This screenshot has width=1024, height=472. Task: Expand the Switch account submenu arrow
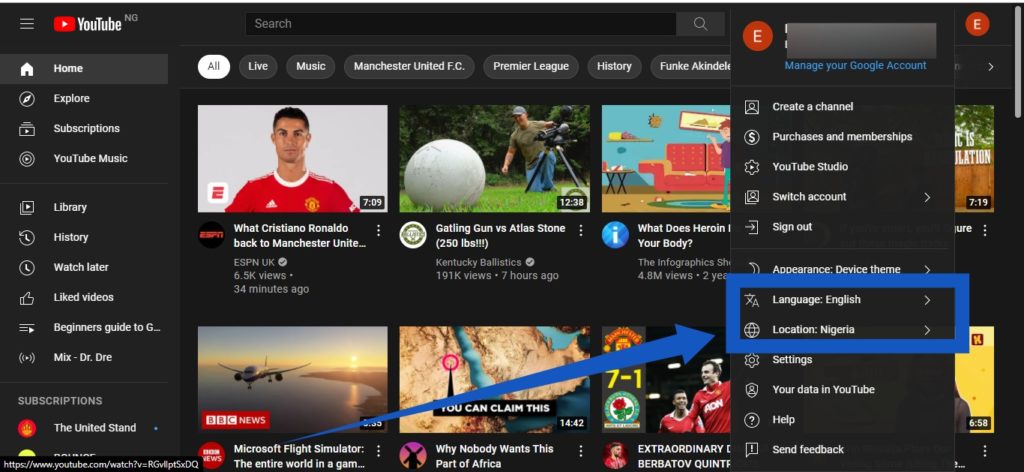pos(927,197)
